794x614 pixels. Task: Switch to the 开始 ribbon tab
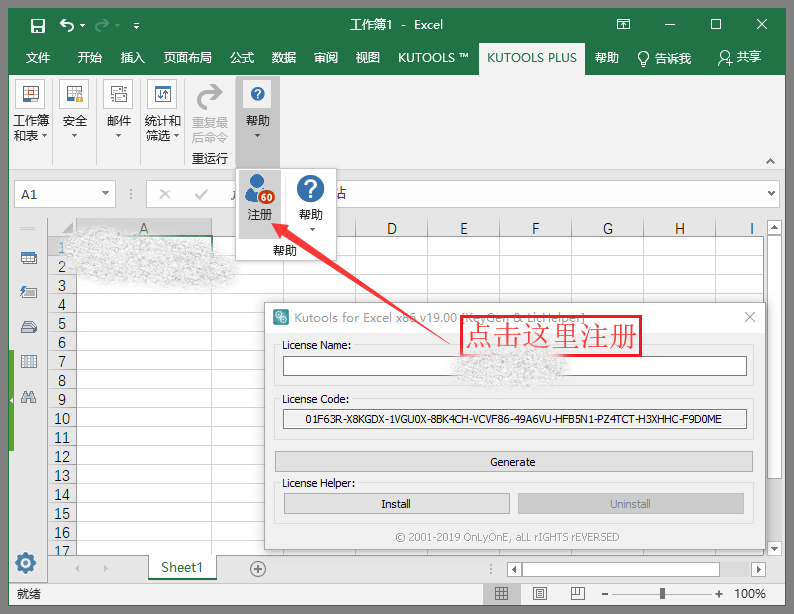[x=90, y=58]
